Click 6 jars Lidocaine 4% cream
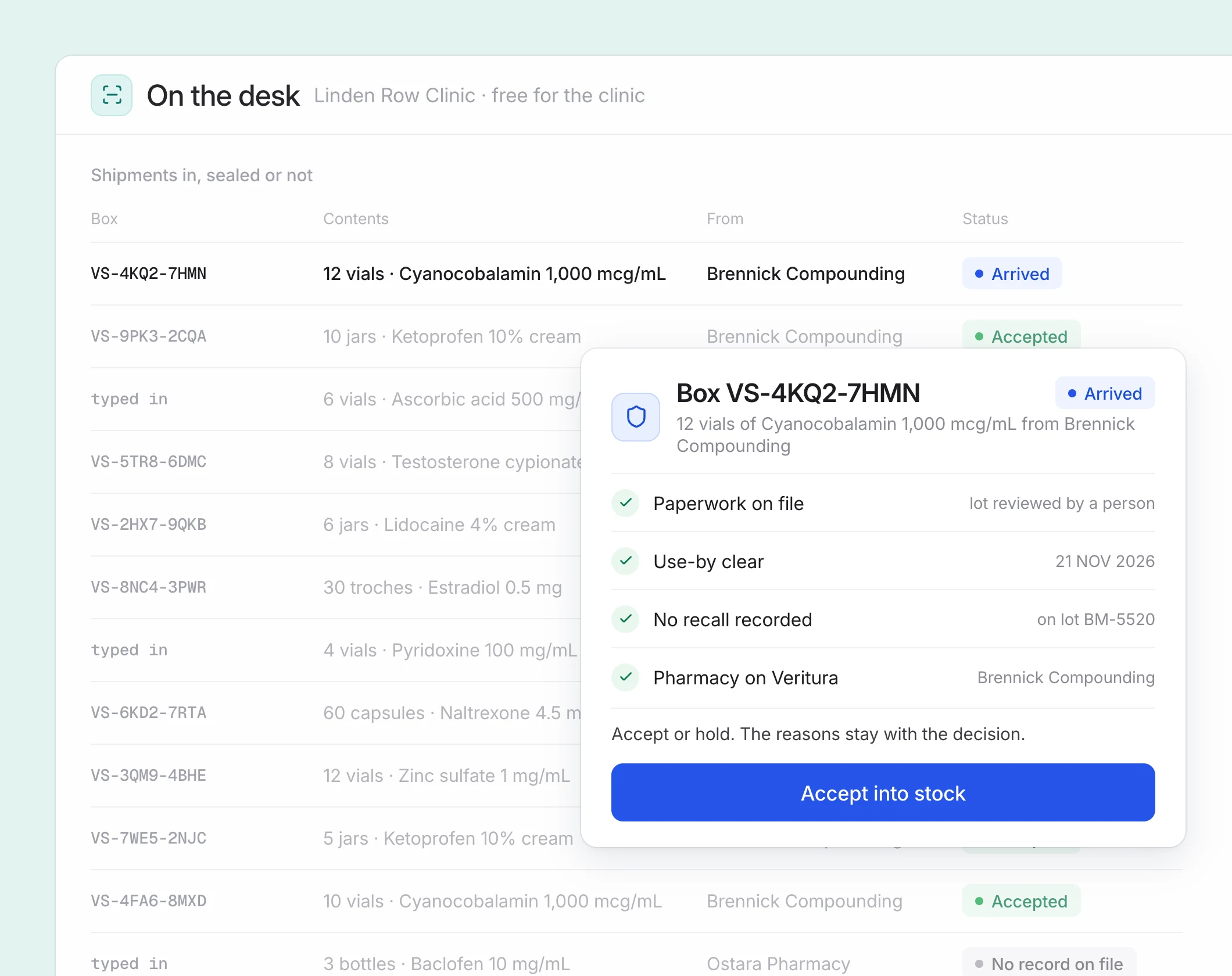 coord(439,525)
